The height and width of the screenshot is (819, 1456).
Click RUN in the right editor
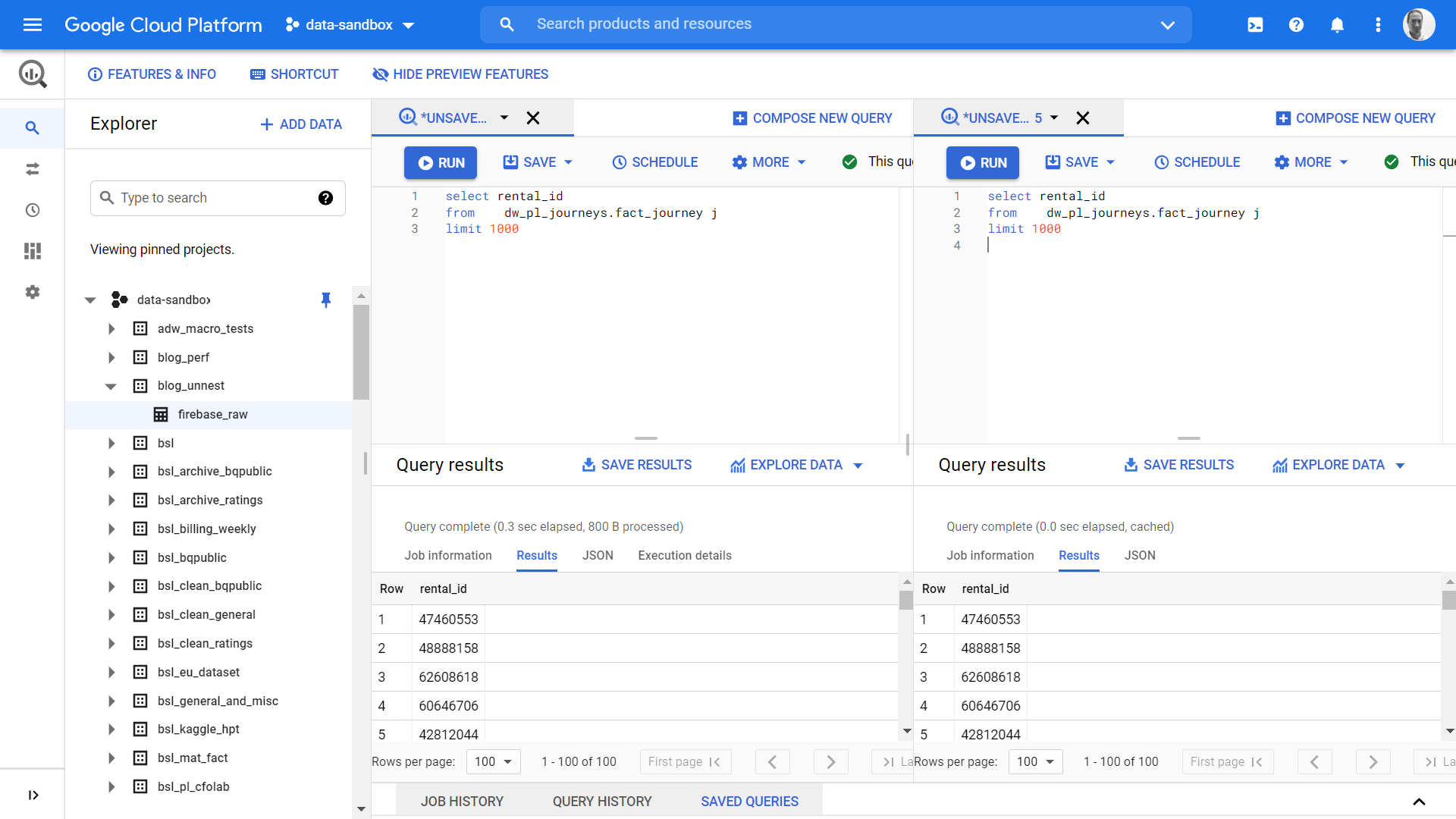point(982,162)
